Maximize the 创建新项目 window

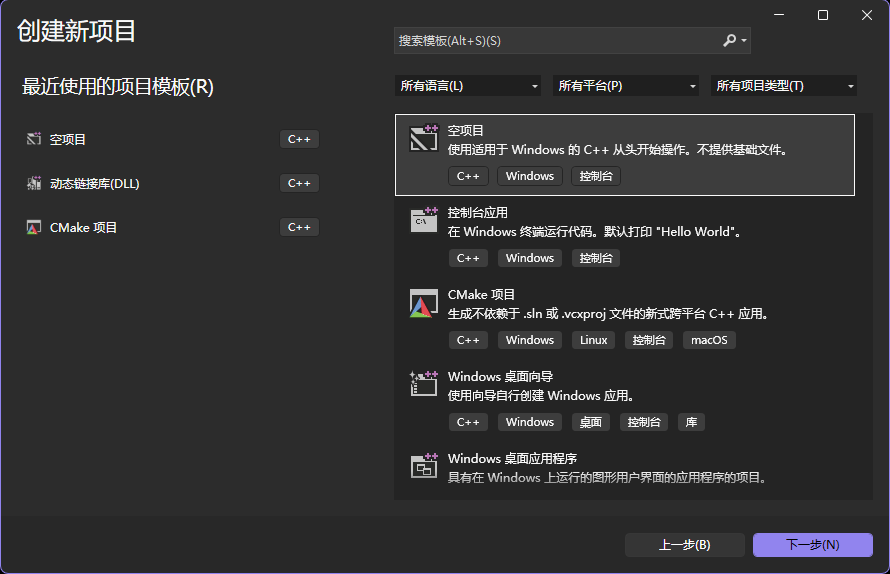click(x=822, y=15)
